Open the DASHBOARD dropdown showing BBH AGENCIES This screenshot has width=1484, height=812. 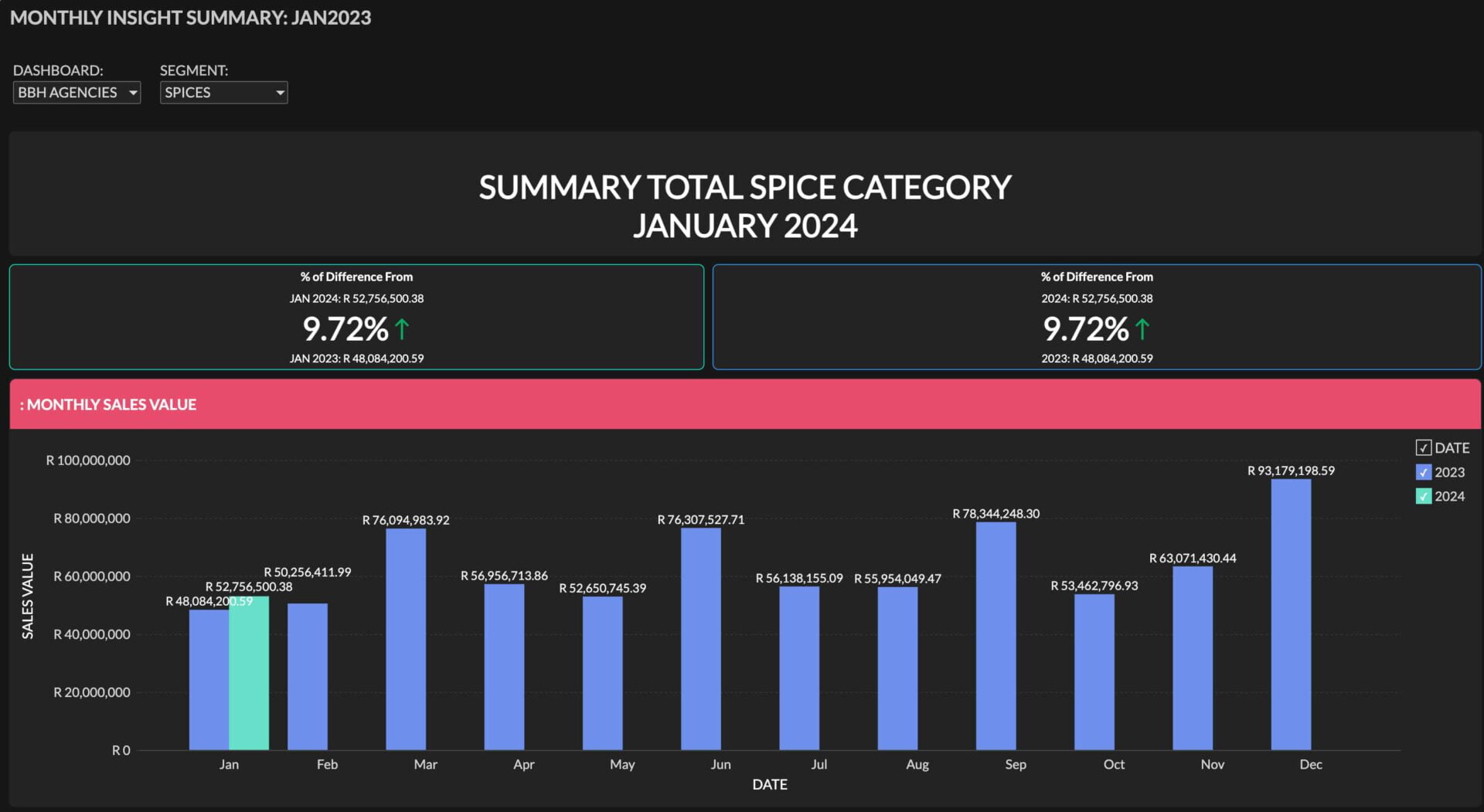(x=77, y=93)
